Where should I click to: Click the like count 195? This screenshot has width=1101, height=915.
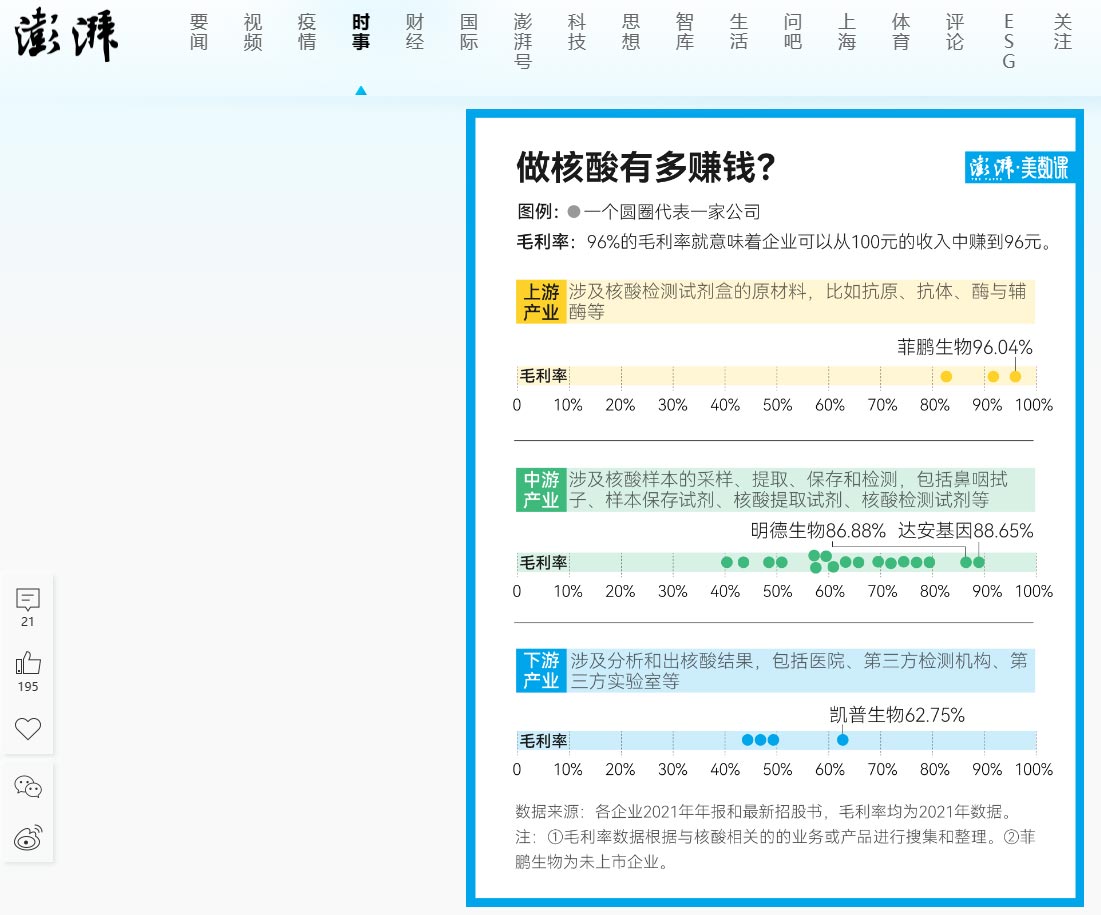point(28,687)
